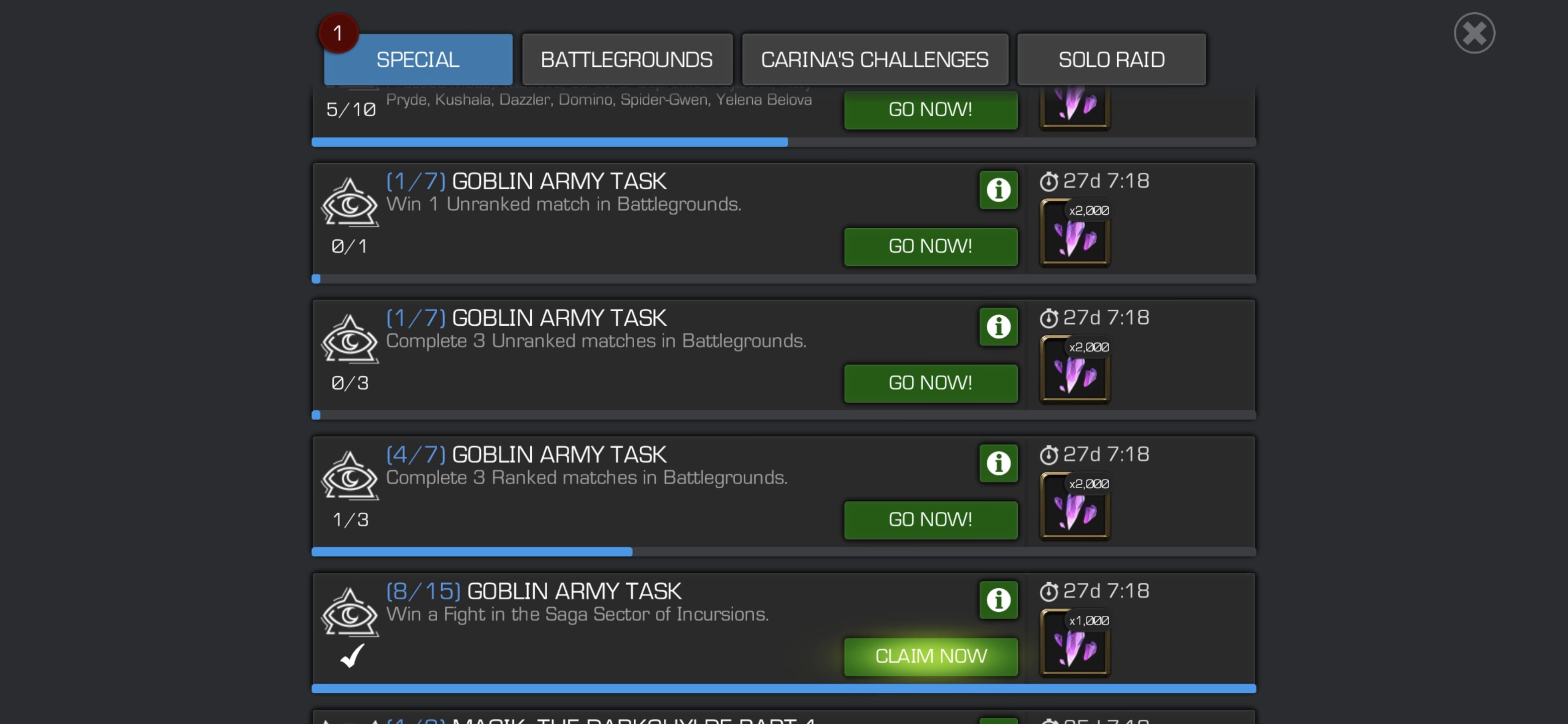Go Now for Win 1 Unranked match
1568x724 pixels.
(x=931, y=246)
